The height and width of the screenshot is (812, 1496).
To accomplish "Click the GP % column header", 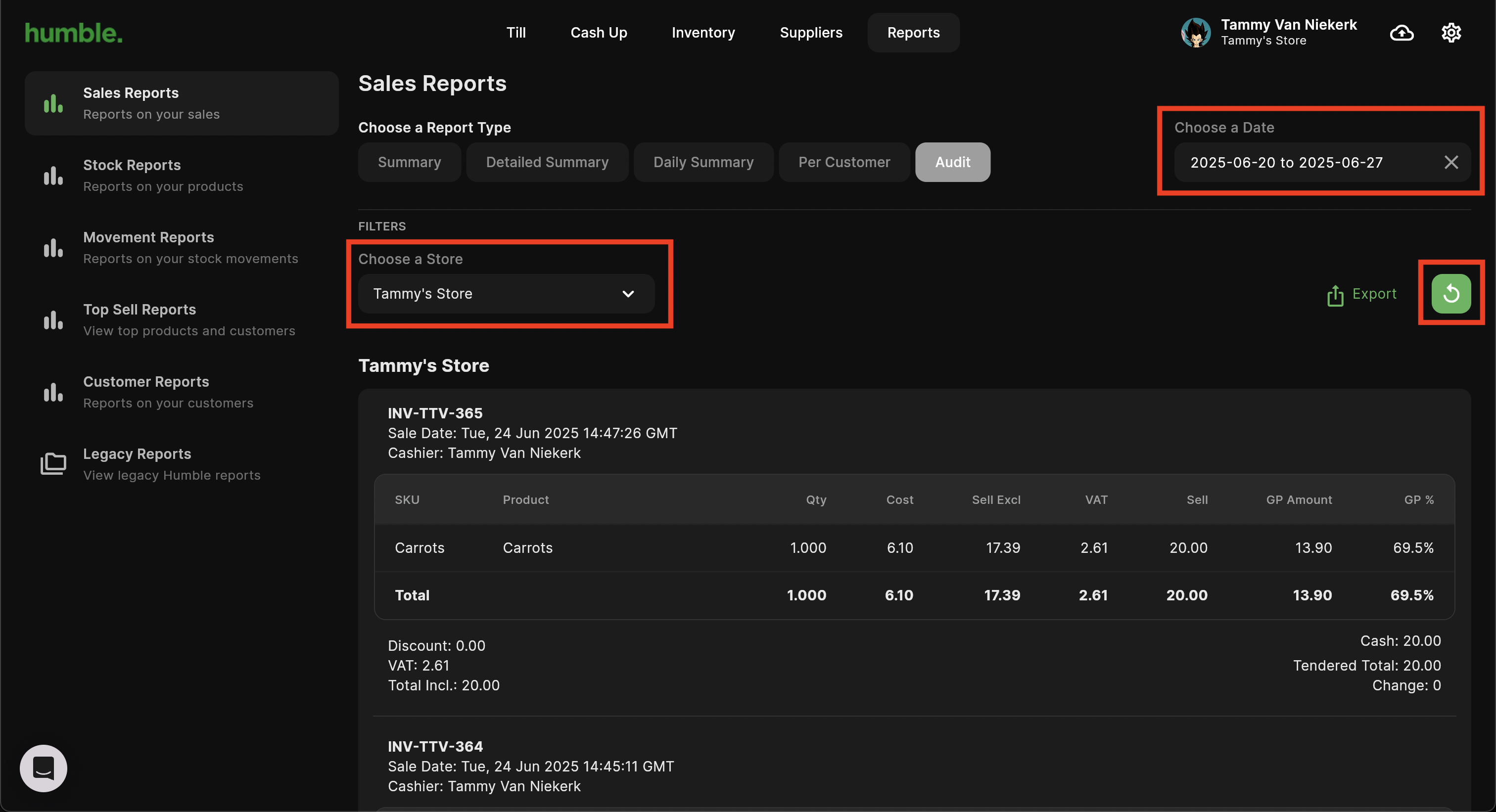I will pyautogui.click(x=1419, y=500).
